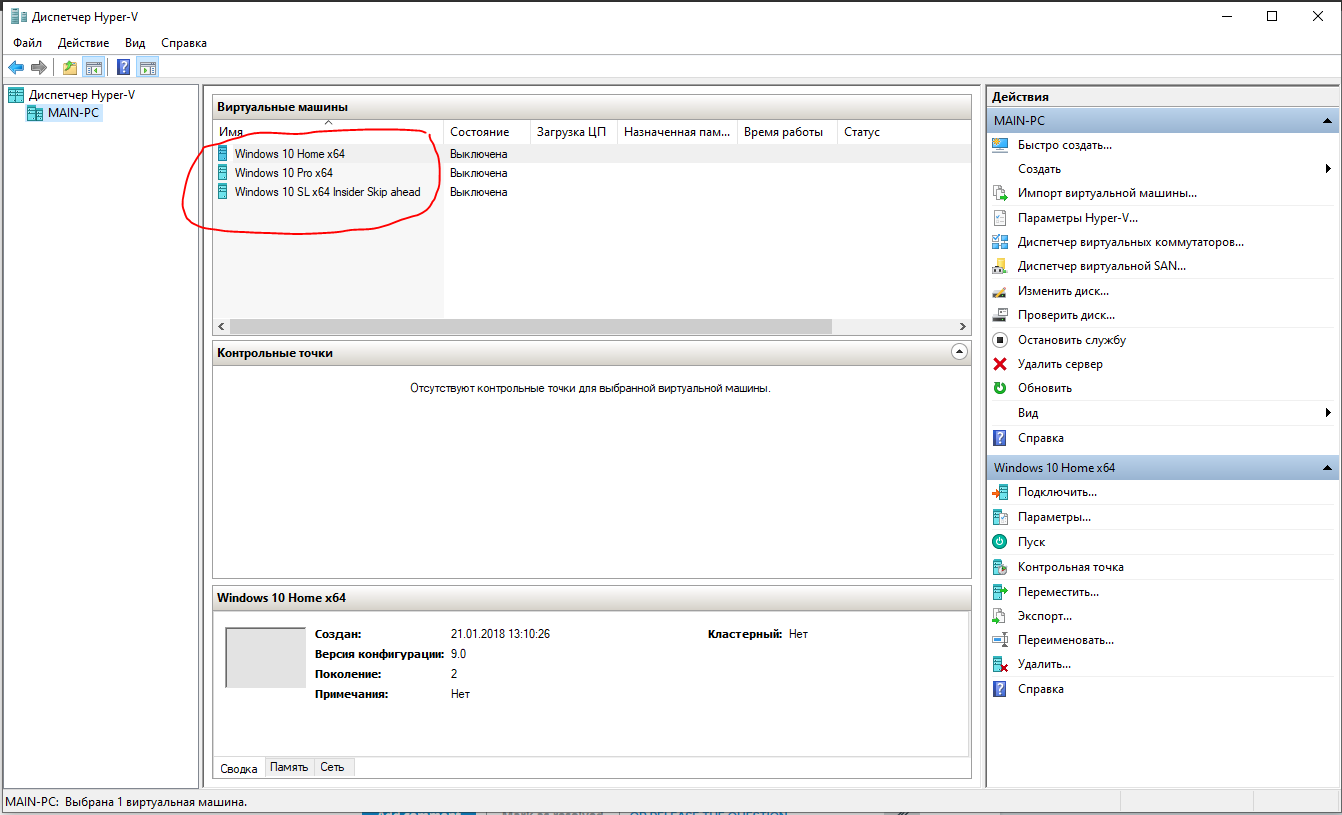The width and height of the screenshot is (1342, 815).
Task: Open VM Параметры icon in Actions
Action: coord(999,517)
